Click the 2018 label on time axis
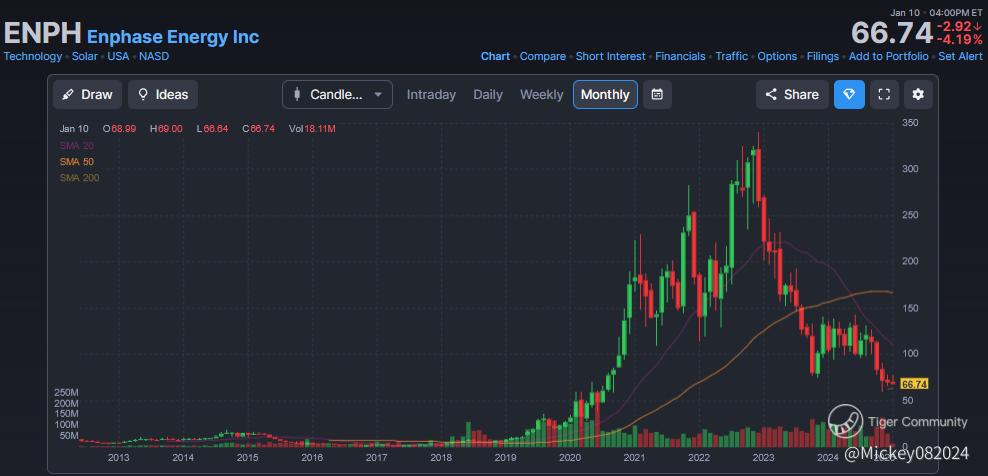This screenshot has height=476, width=988. click(440, 457)
